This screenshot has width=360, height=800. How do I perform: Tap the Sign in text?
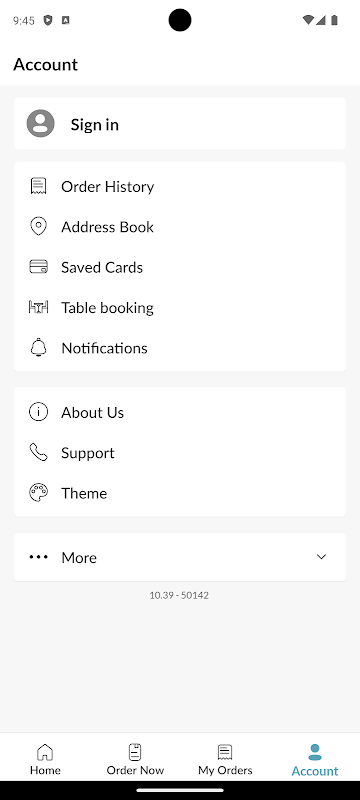(94, 124)
